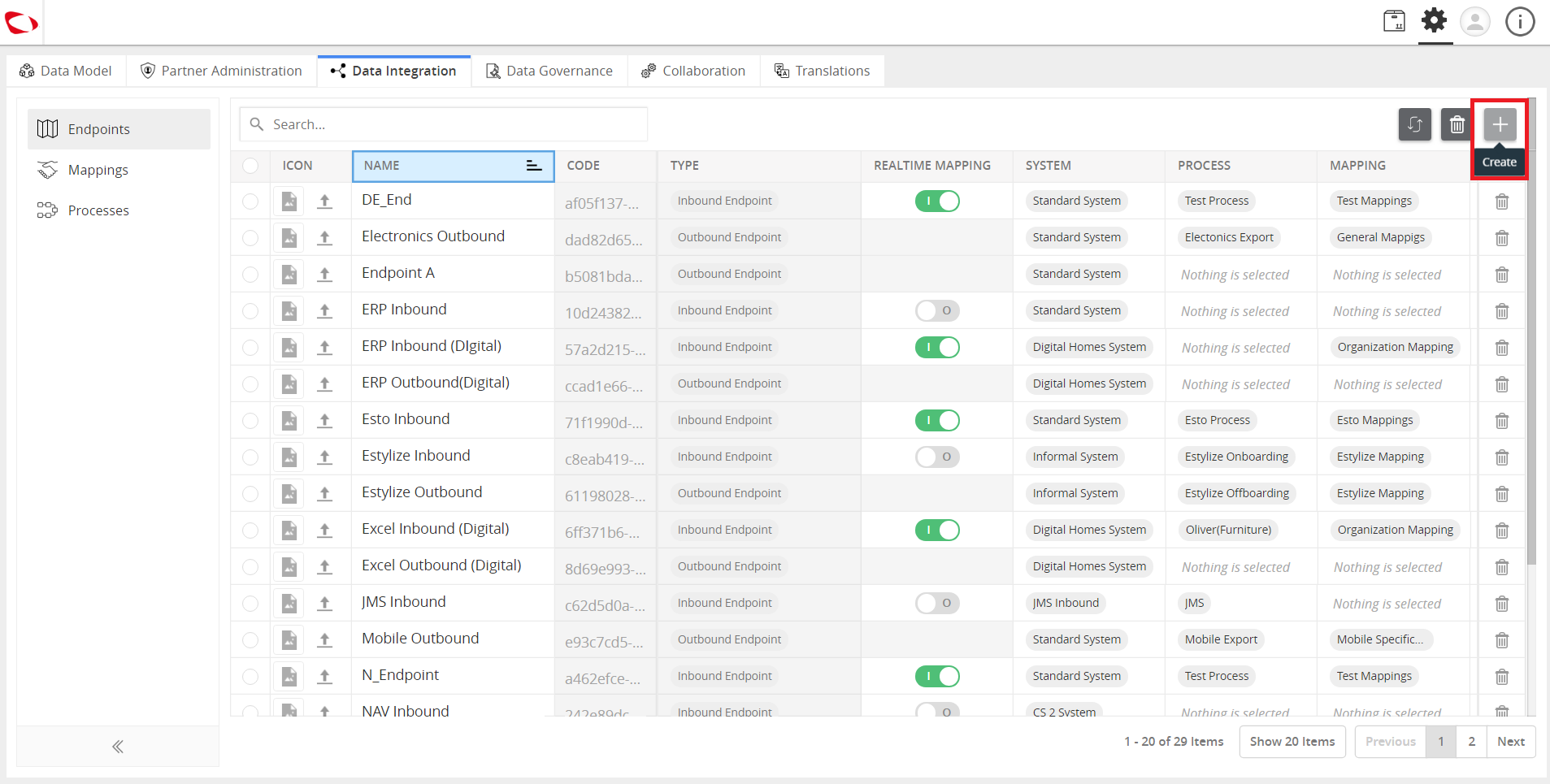
Task: Click the red application logo
Action: [x=21, y=23]
